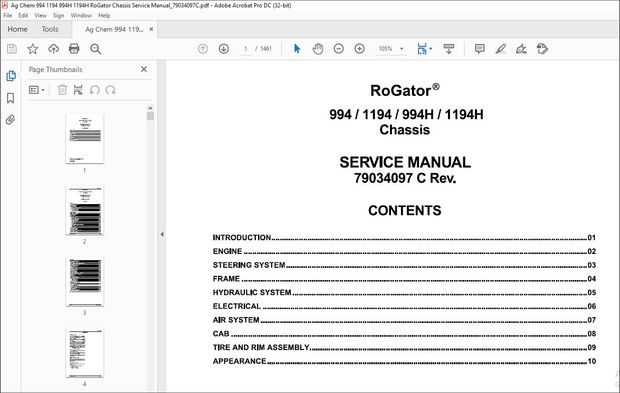Viewport: 620px width, 393px height.
Task: Click the stamp tool icon
Action: pos(542,49)
